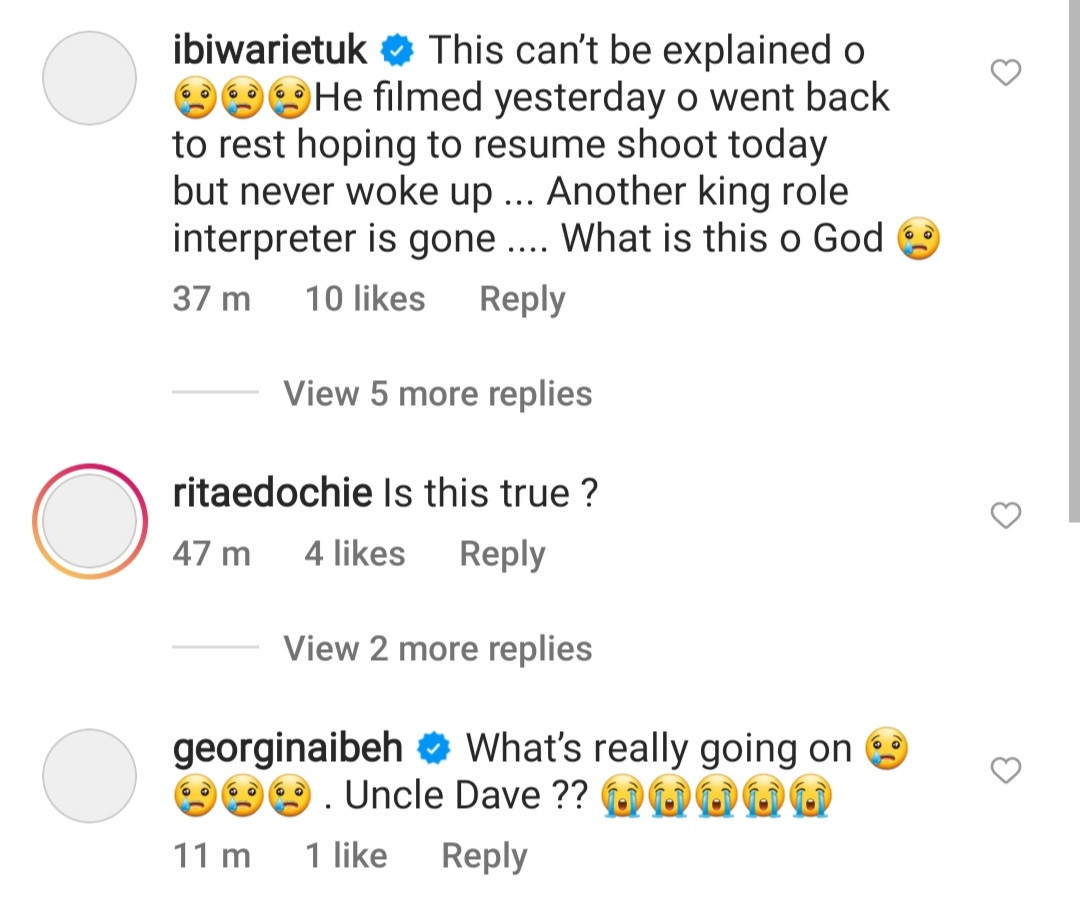The image size is (1080, 923).
Task: Like ibiwarietuk's comment with the heart
Action: (x=1005, y=73)
